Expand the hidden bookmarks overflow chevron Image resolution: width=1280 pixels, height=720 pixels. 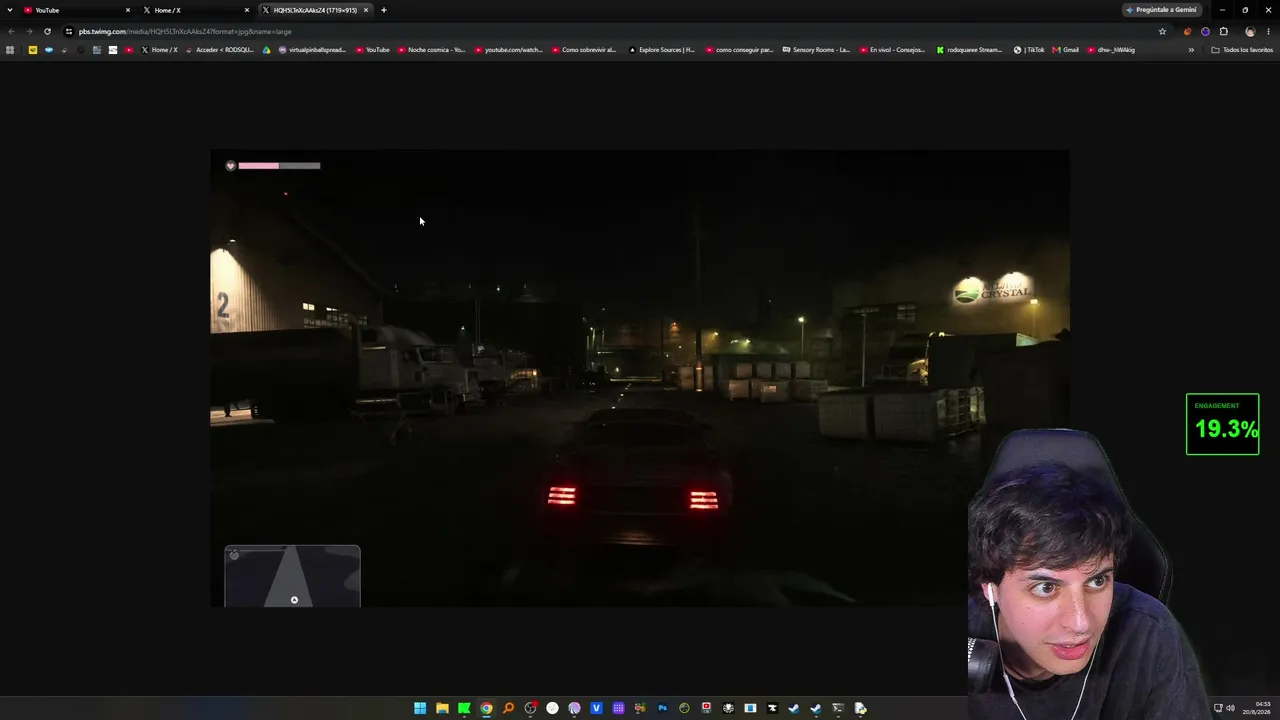coord(1191,50)
